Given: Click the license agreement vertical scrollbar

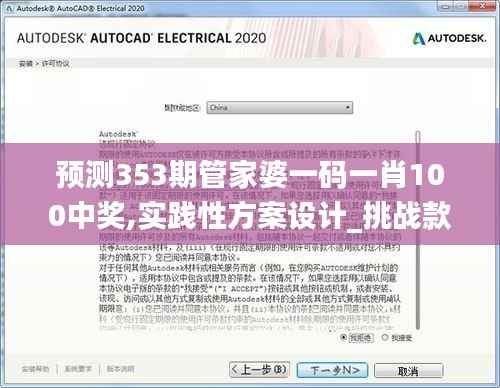Looking at the screenshot, I should click(418, 230).
